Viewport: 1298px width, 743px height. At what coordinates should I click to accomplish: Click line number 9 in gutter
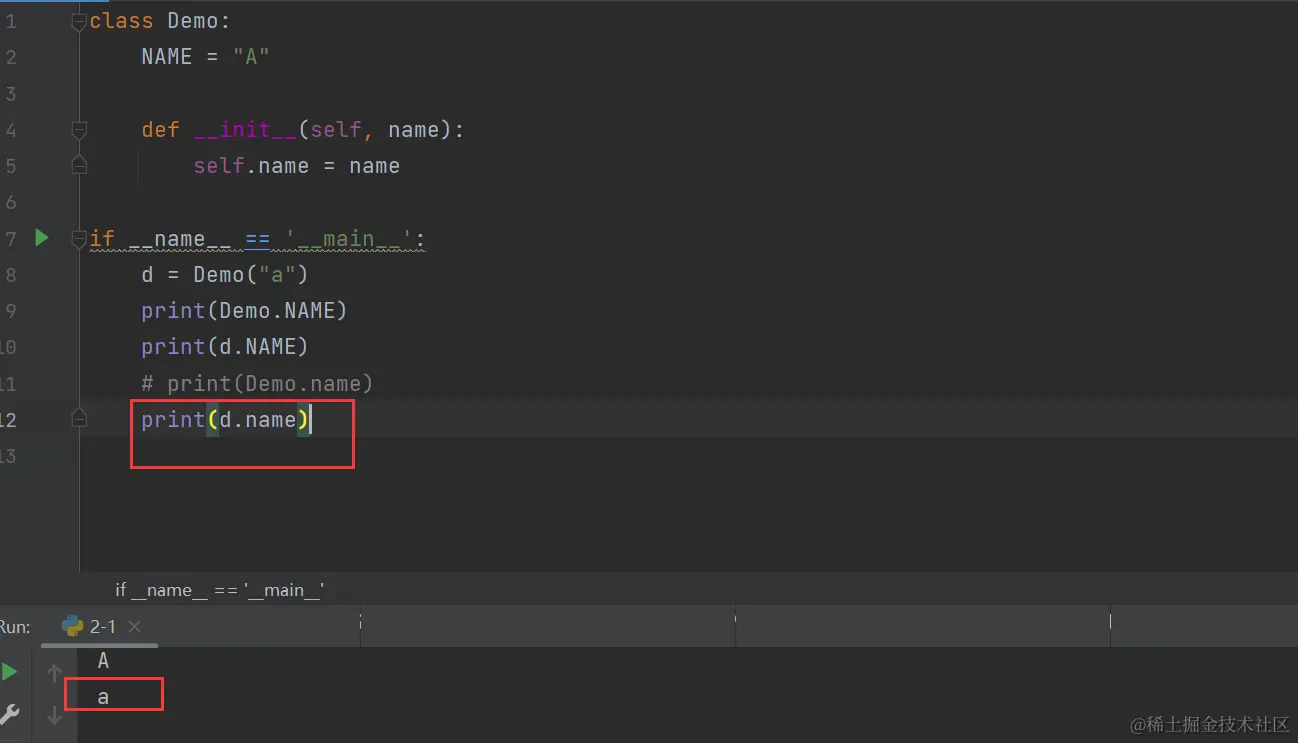point(10,311)
